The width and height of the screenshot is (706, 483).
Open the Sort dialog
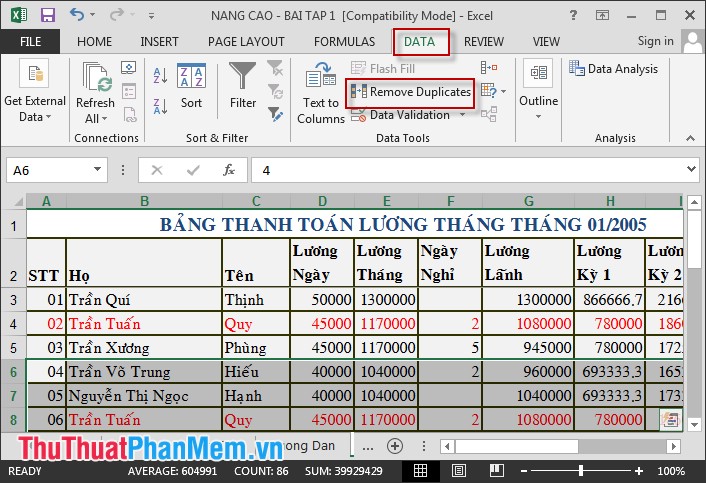click(191, 86)
